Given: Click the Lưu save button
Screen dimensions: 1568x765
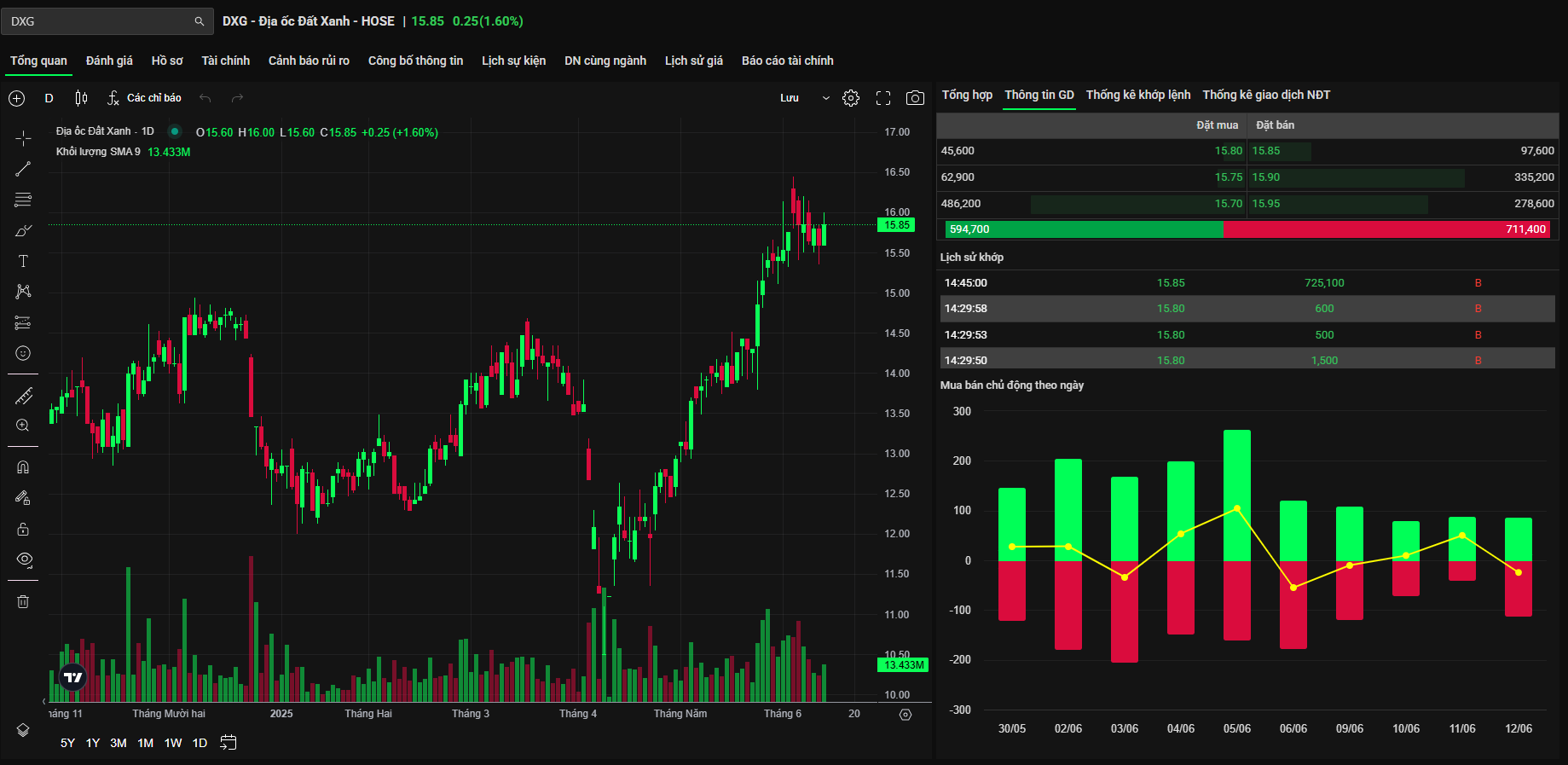Looking at the screenshot, I should pos(790,98).
